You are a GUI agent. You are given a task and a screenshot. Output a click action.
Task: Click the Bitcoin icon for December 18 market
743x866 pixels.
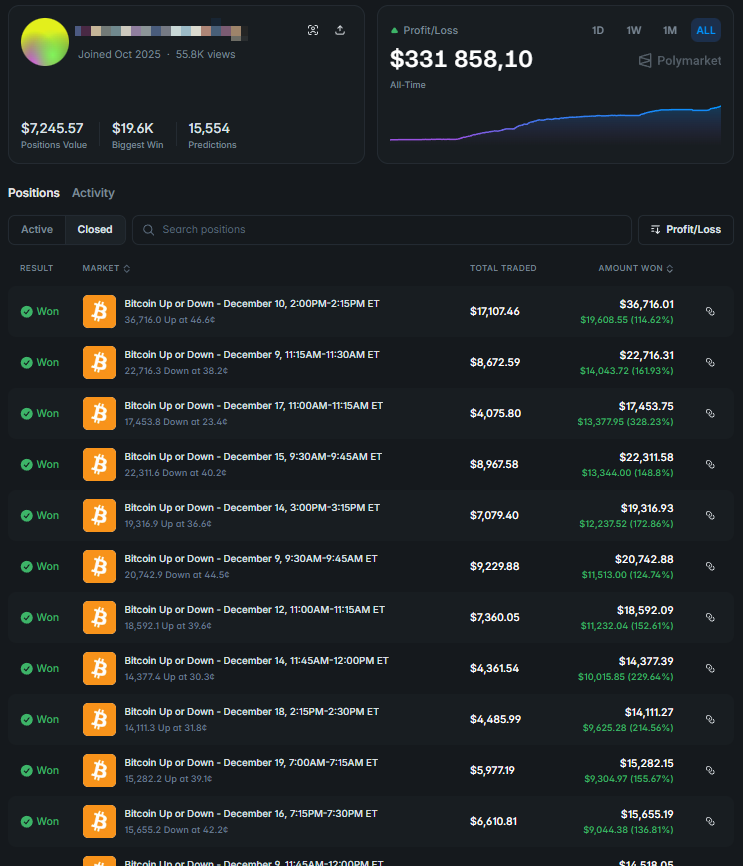pos(99,719)
